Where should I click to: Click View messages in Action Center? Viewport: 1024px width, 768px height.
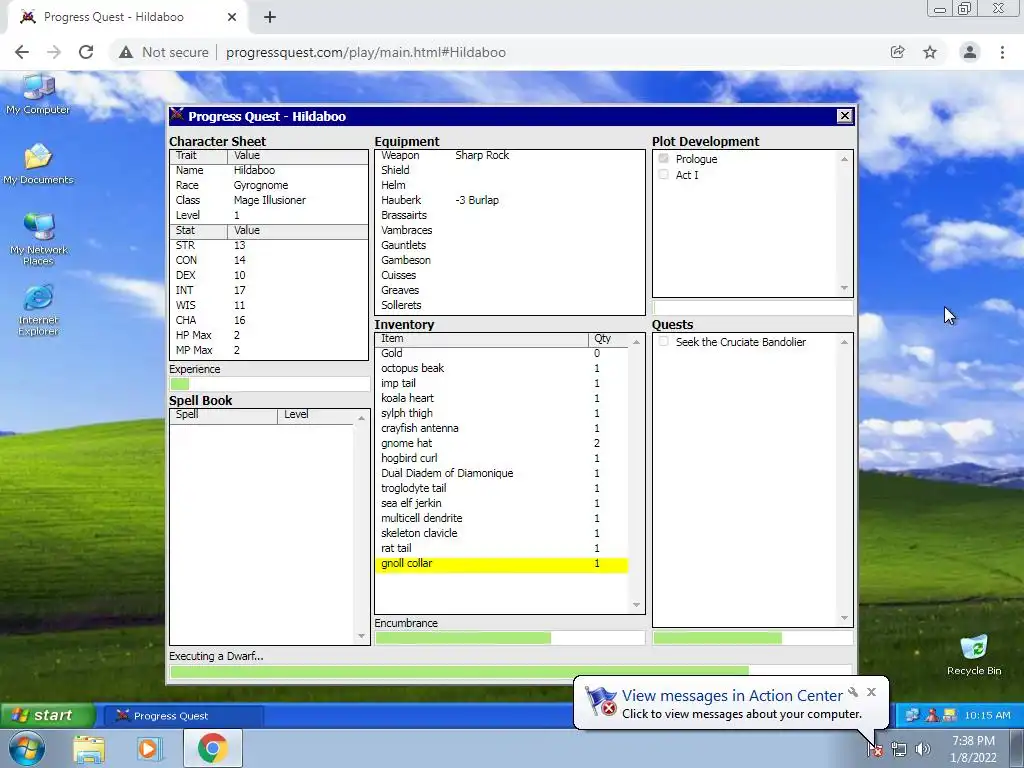point(732,696)
